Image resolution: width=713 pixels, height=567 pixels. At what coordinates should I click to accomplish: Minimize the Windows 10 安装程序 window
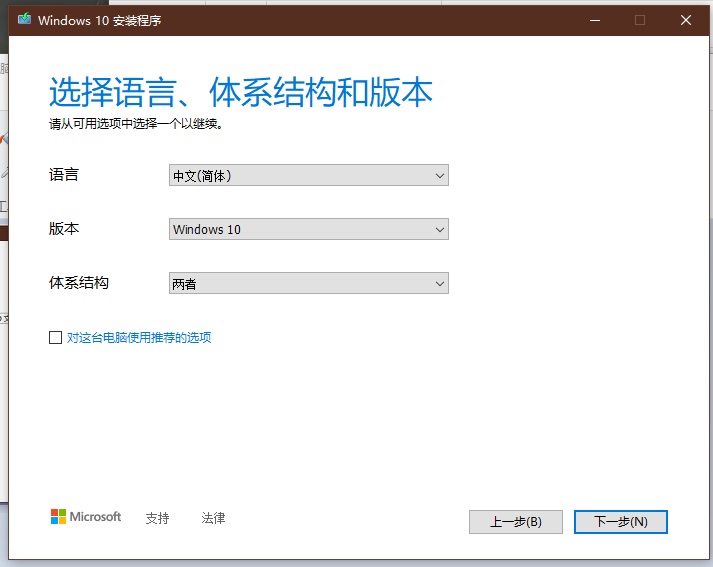pos(595,20)
